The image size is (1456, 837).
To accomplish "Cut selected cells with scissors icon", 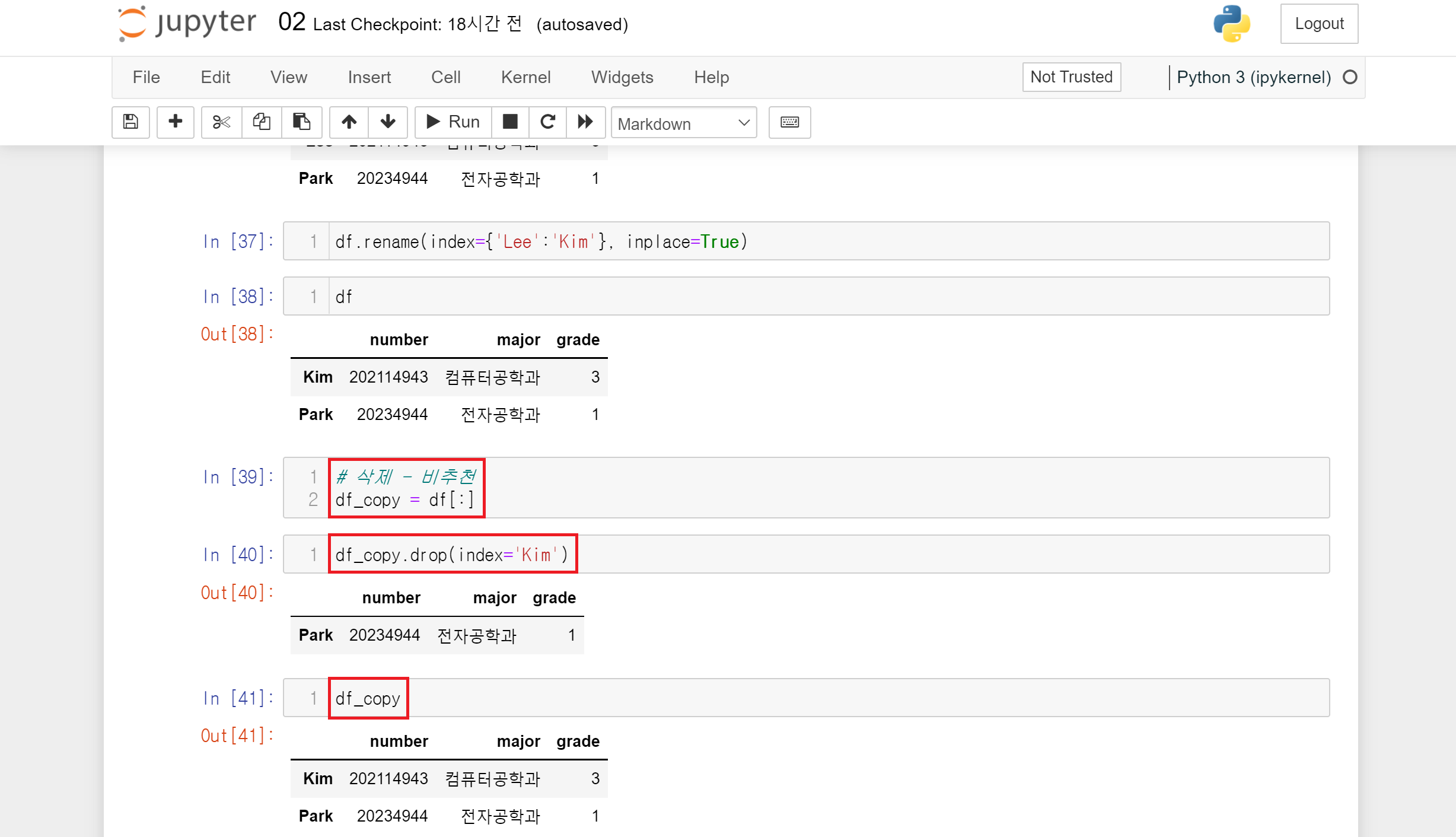I will tap(221, 122).
